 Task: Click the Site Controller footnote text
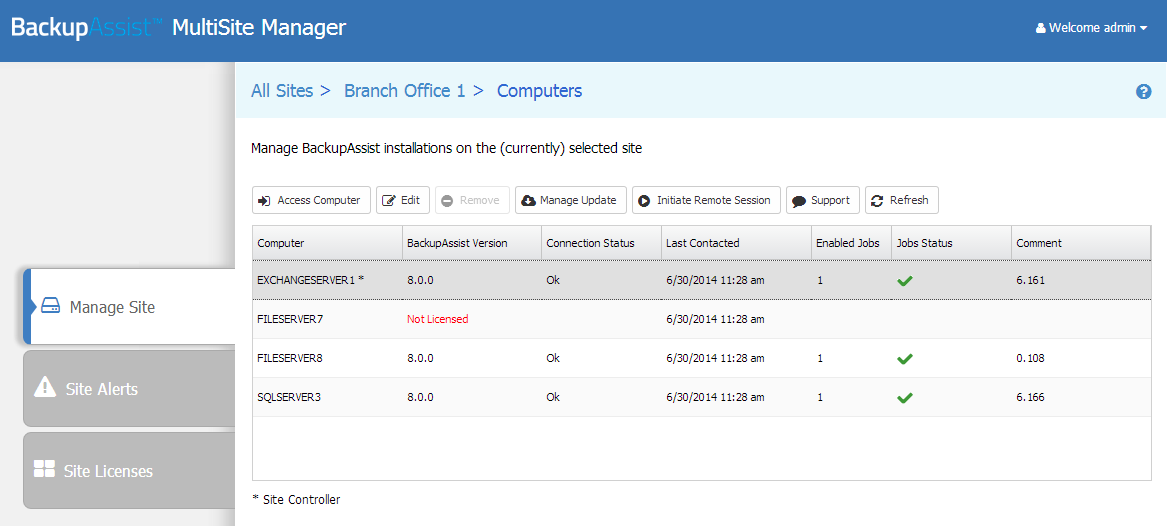pos(295,500)
